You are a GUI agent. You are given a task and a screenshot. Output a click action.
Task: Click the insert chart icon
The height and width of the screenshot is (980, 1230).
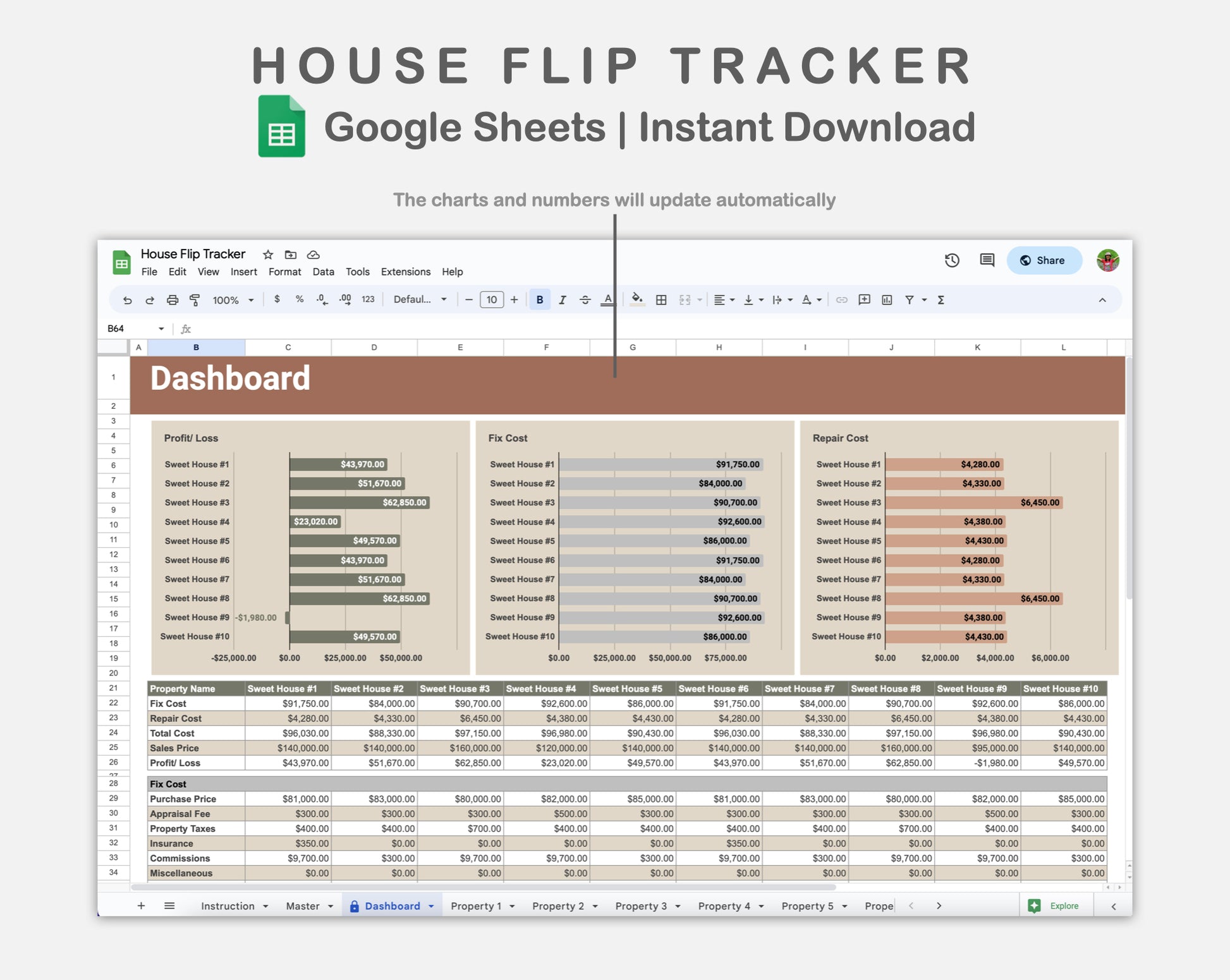point(887,300)
